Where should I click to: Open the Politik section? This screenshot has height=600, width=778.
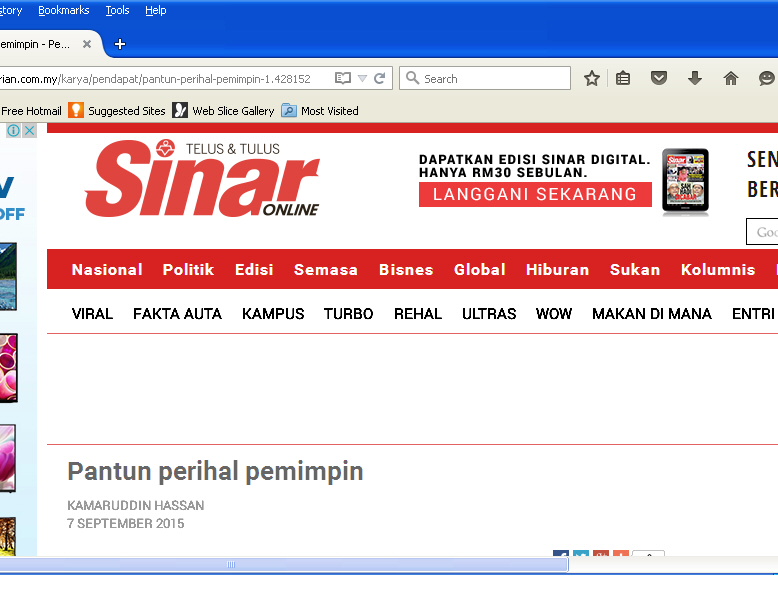point(188,269)
